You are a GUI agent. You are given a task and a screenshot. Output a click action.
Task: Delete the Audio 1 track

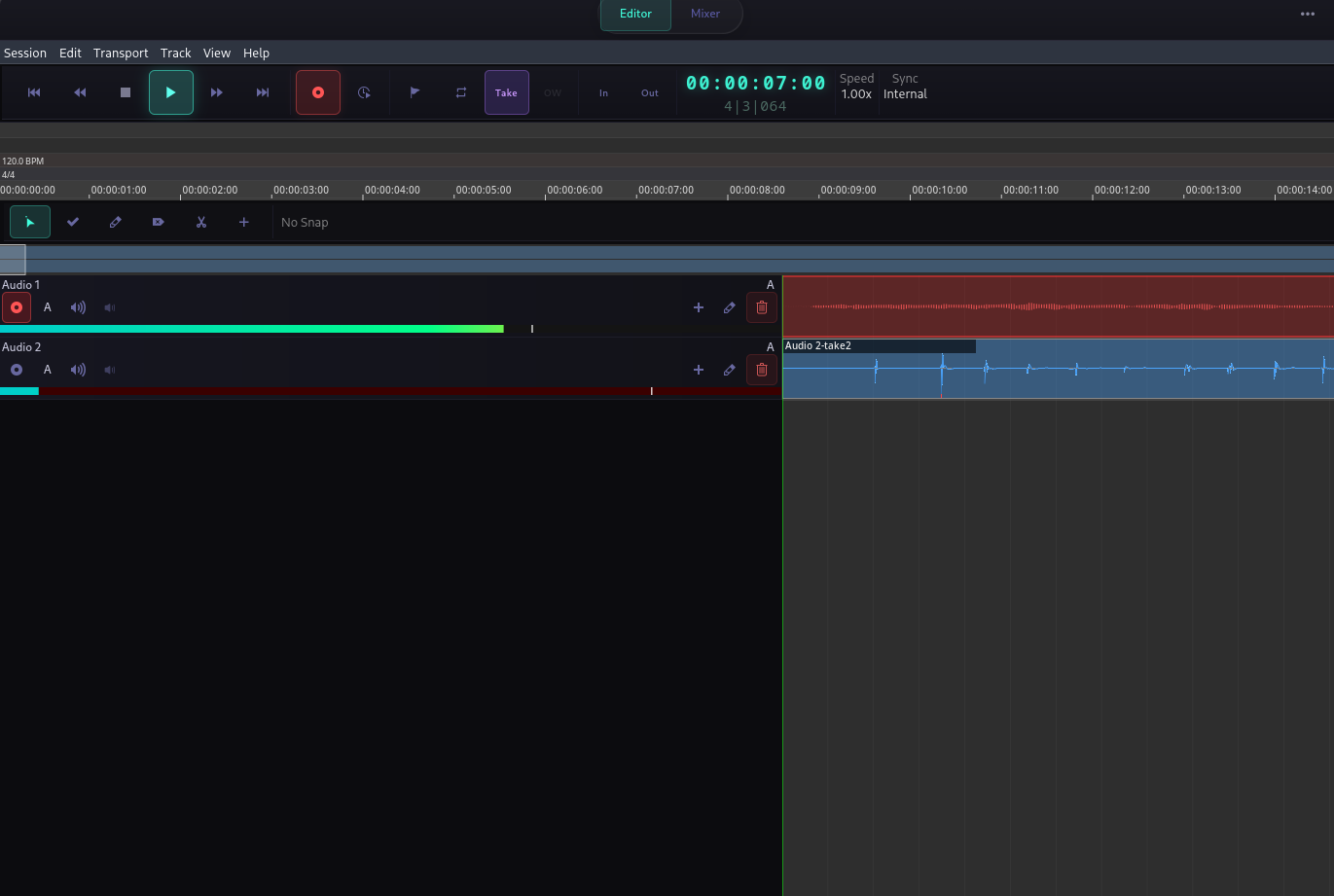[x=761, y=307]
